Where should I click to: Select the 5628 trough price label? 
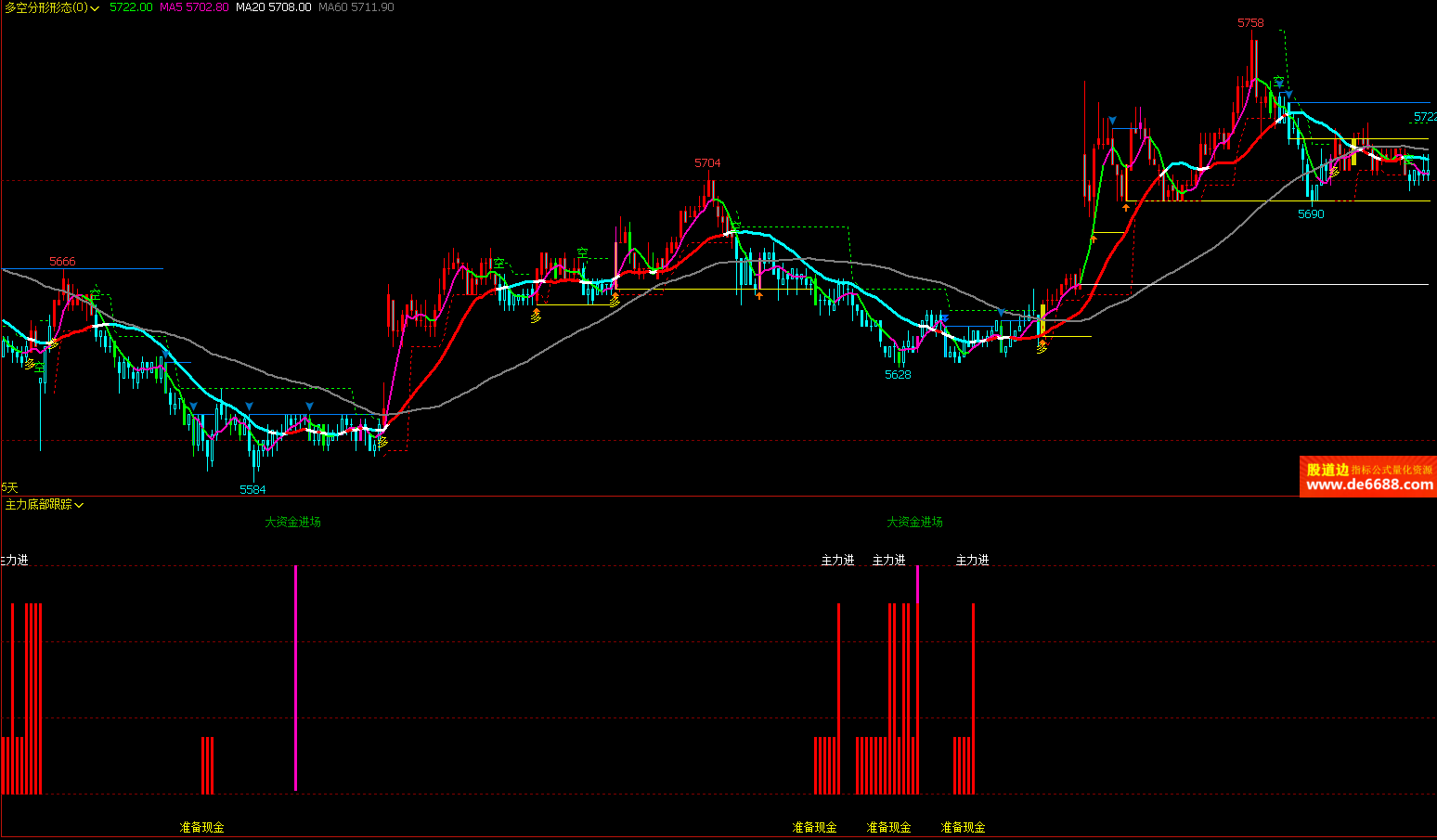click(898, 375)
